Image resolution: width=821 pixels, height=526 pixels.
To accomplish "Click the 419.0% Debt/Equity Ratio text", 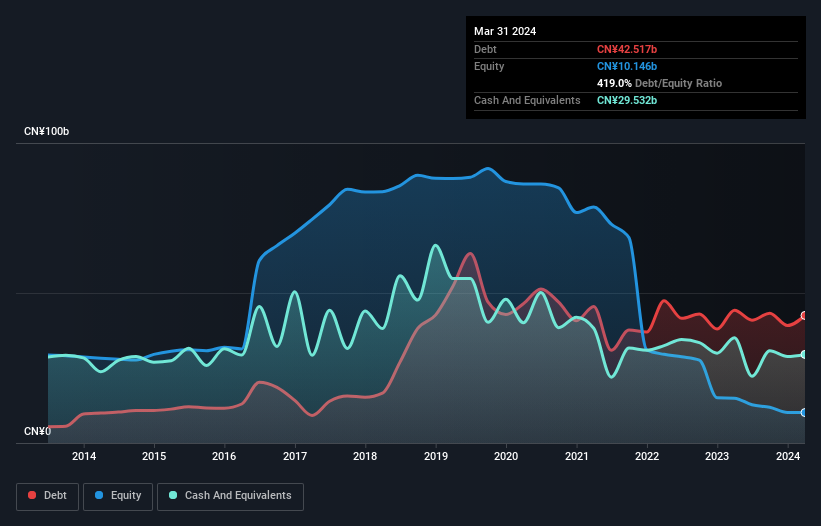I will coord(659,83).
